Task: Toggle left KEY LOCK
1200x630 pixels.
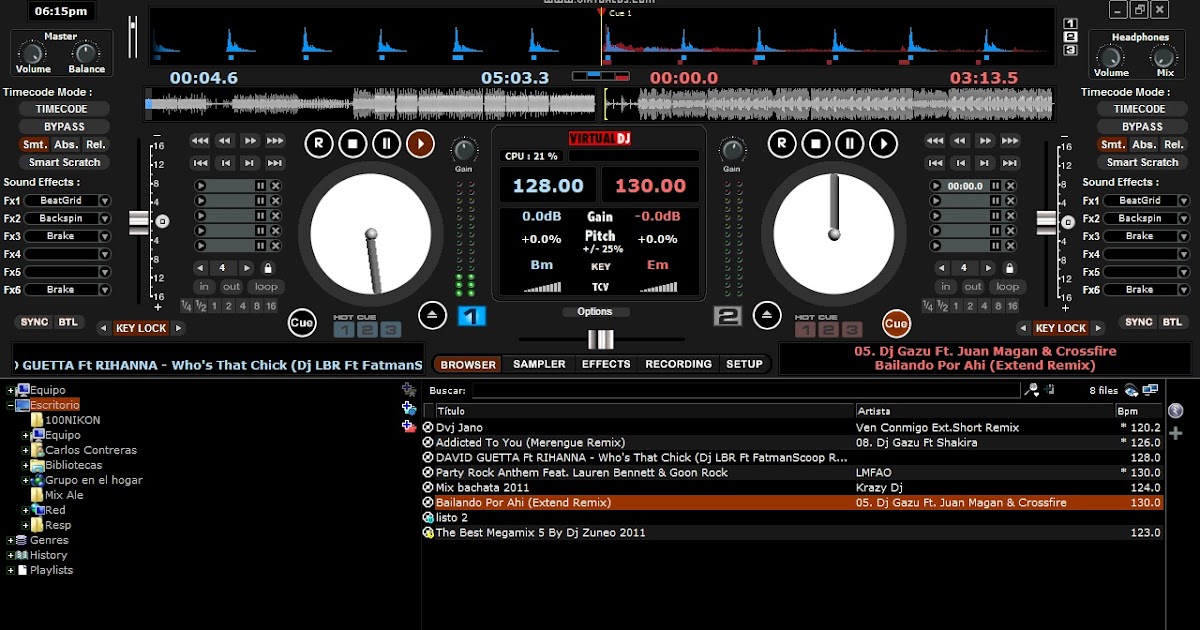Action: pos(141,328)
